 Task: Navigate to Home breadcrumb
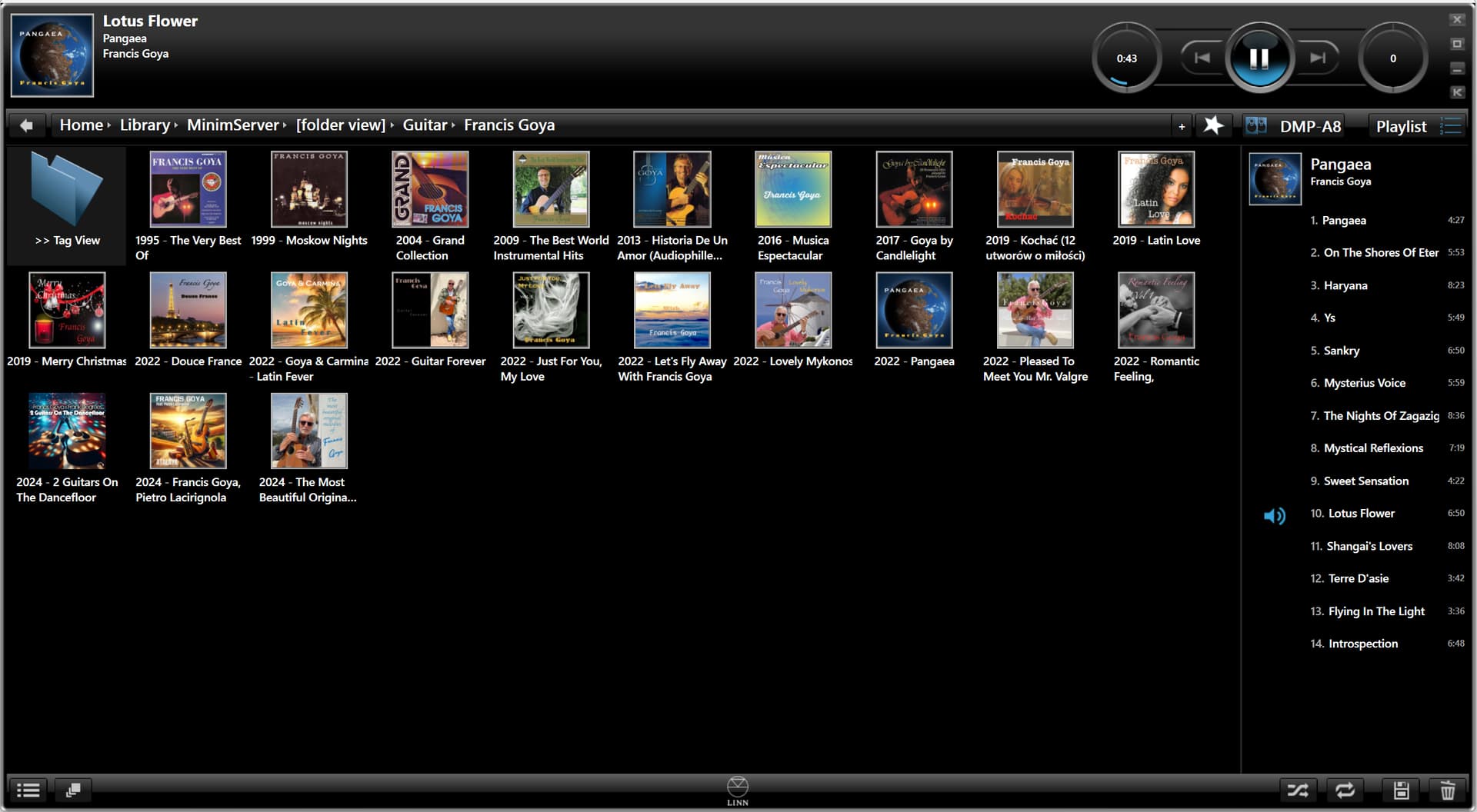tap(81, 125)
